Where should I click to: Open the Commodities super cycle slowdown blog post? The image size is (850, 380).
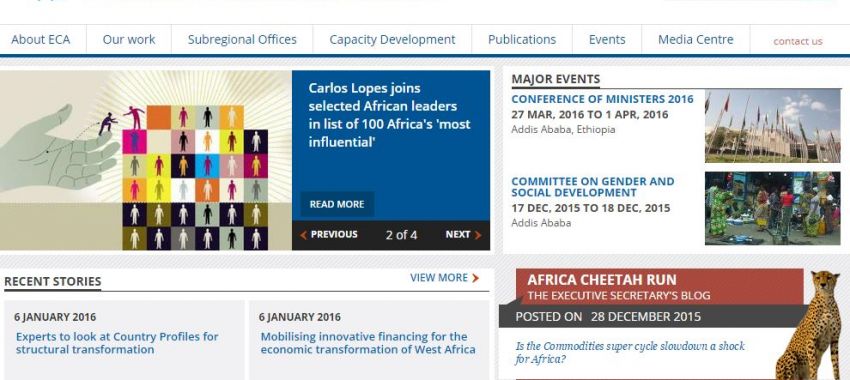[630, 352]
